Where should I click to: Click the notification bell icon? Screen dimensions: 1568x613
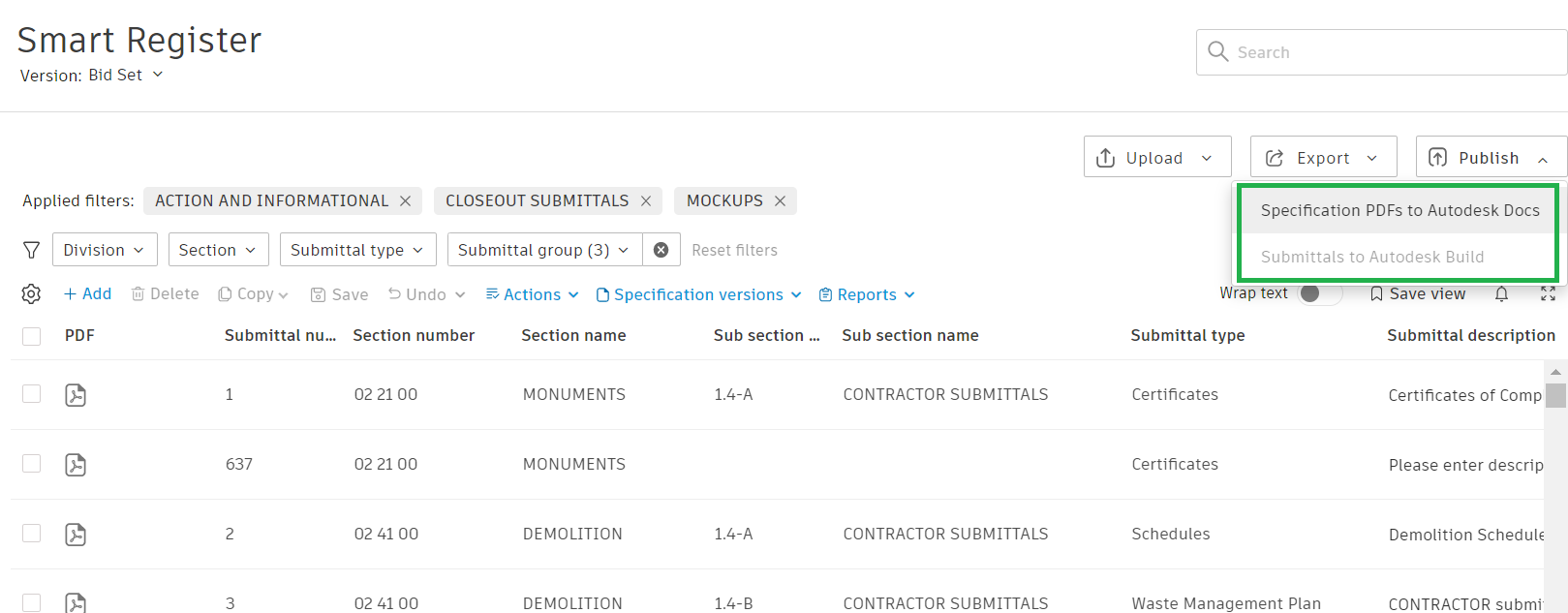tap(1501, 294)
